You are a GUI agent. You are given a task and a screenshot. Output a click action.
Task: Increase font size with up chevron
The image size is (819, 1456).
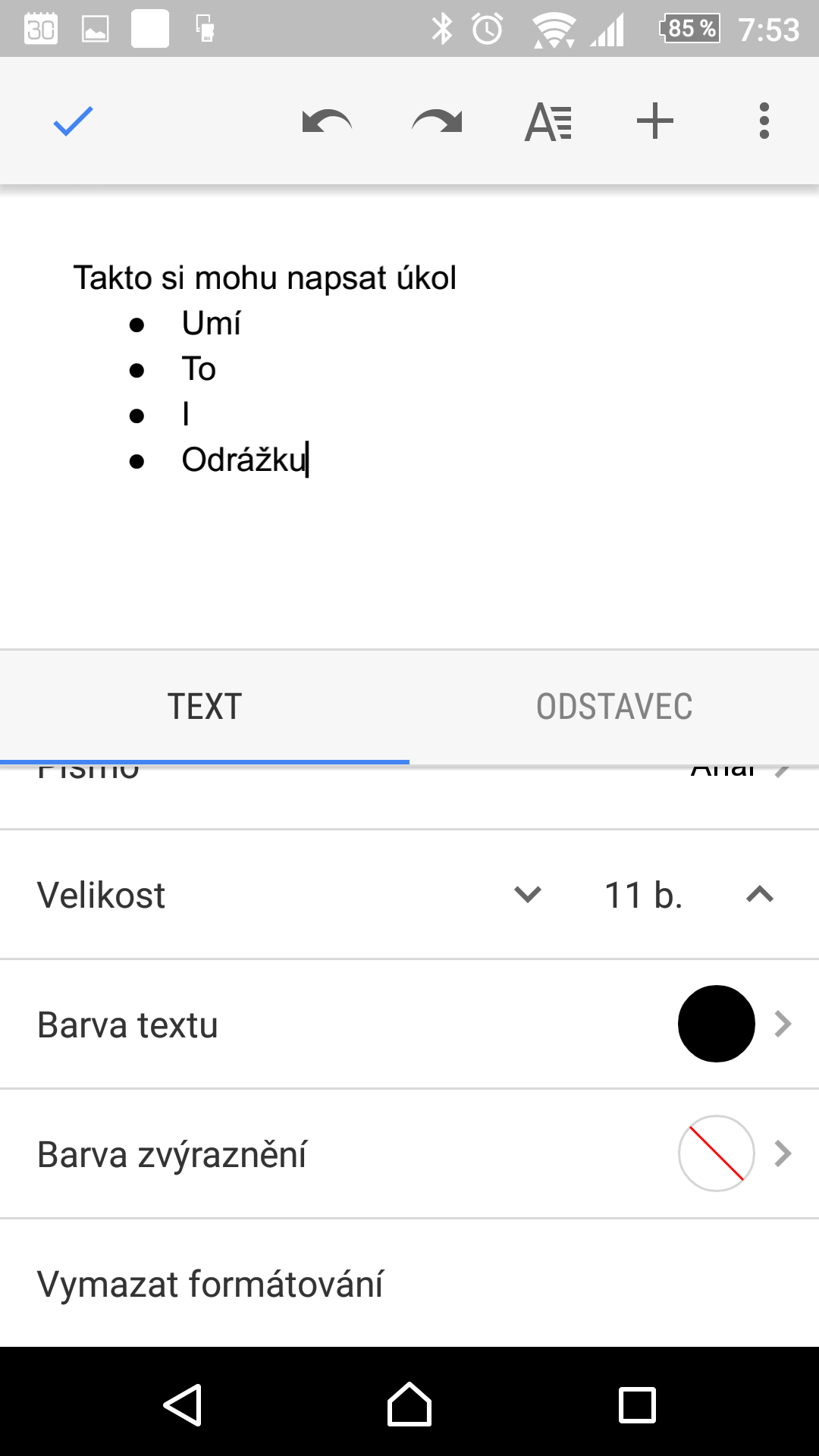[760, 895]
